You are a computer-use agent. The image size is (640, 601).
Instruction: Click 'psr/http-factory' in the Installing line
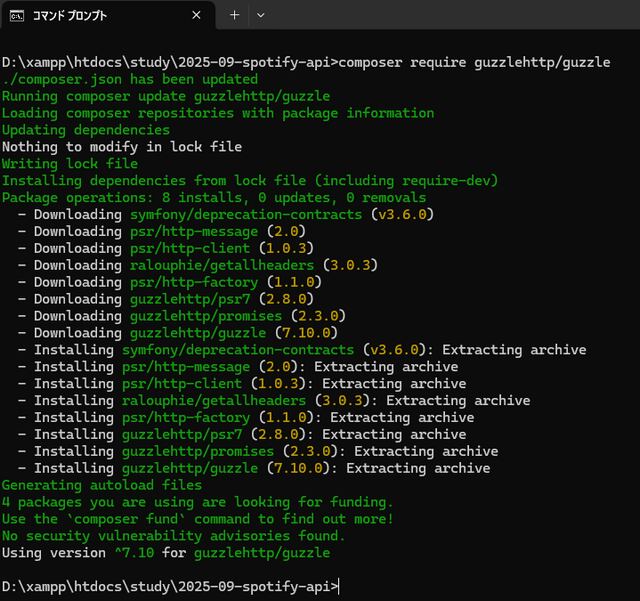coord(186,417)
